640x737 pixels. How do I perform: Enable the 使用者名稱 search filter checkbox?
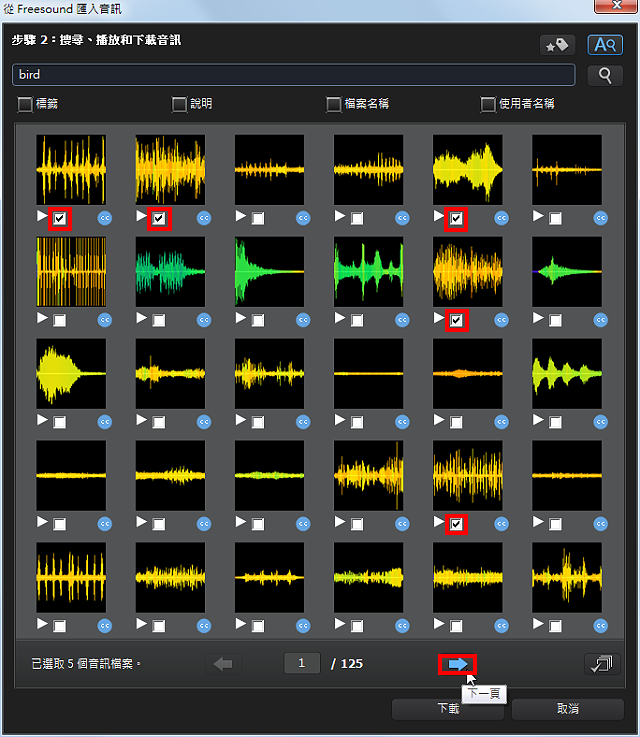(x=488, y=104)
